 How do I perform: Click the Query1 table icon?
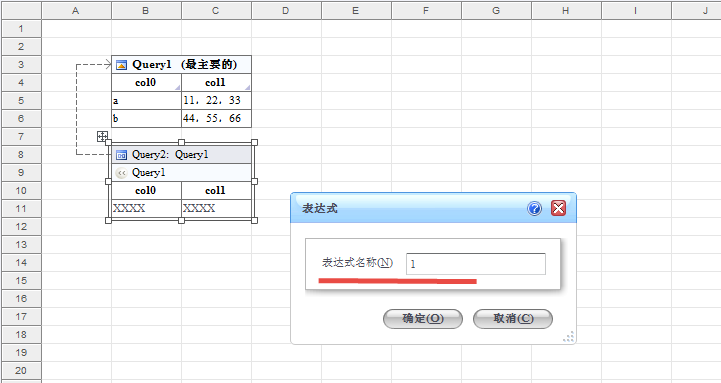(121, 65)
